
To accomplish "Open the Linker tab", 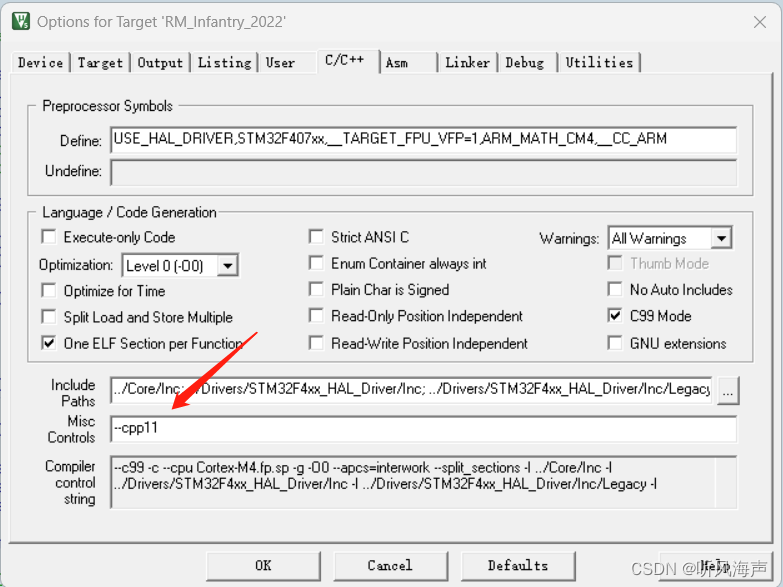I will tap(467, 62).
